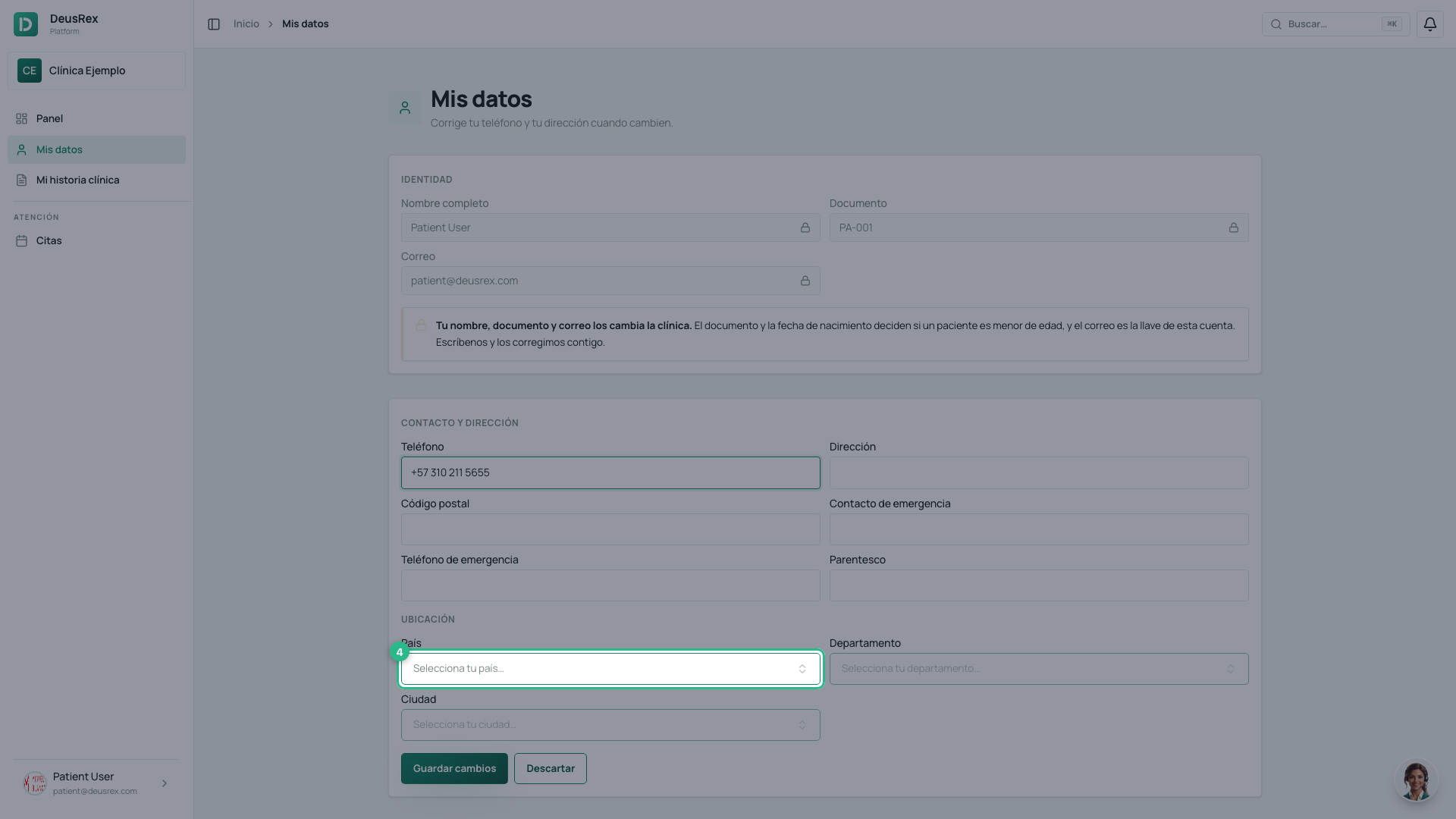Screen dimensions: 1456x819
Task: Click the Patient User avatar picture
Action: 35,783
